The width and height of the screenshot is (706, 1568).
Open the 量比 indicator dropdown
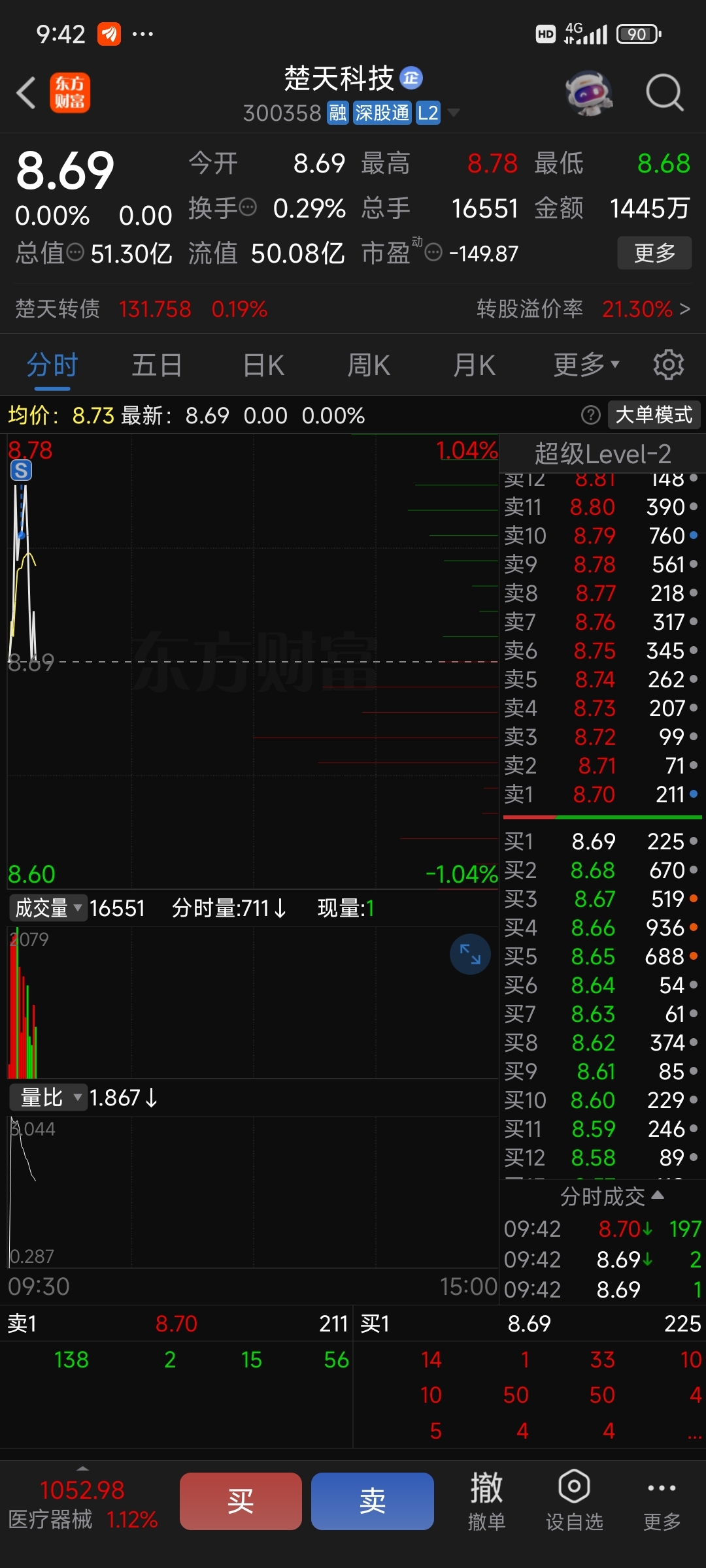(x=48, y=1098)
